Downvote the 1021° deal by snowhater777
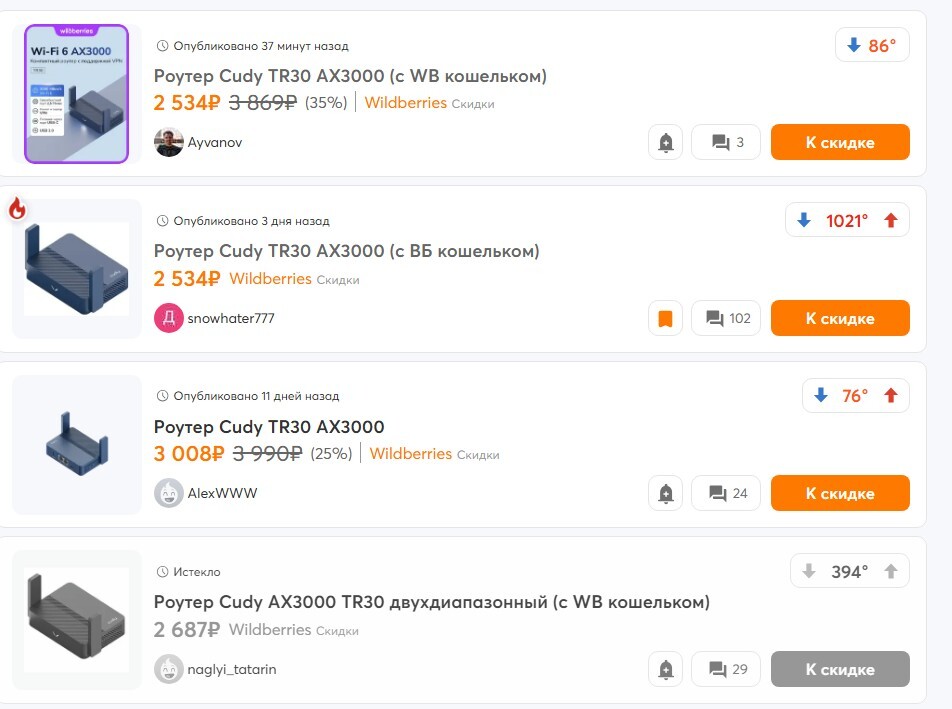Screen dimensions: 952x709 (x=804, y=221)
